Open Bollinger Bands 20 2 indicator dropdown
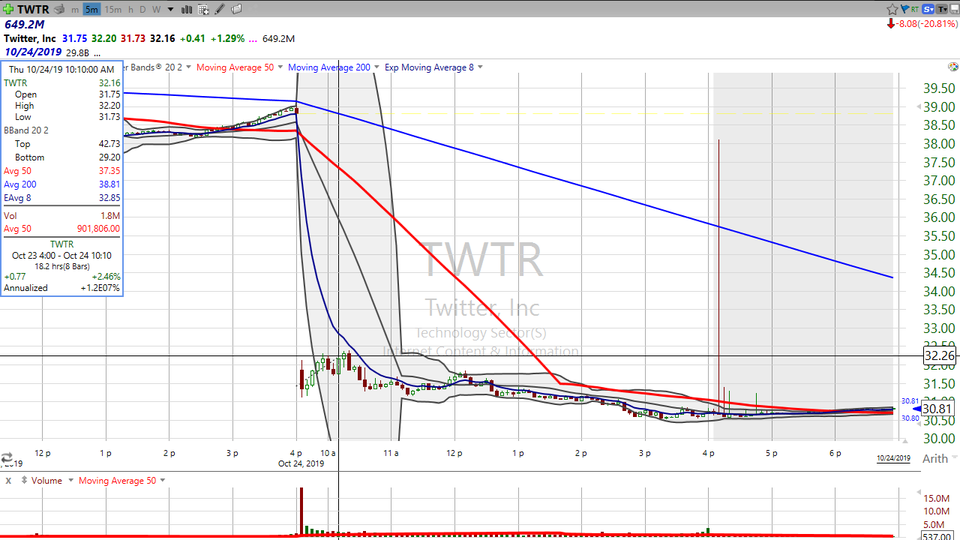Viewport: 960px width, 540px height. click(x=188, y=67)
